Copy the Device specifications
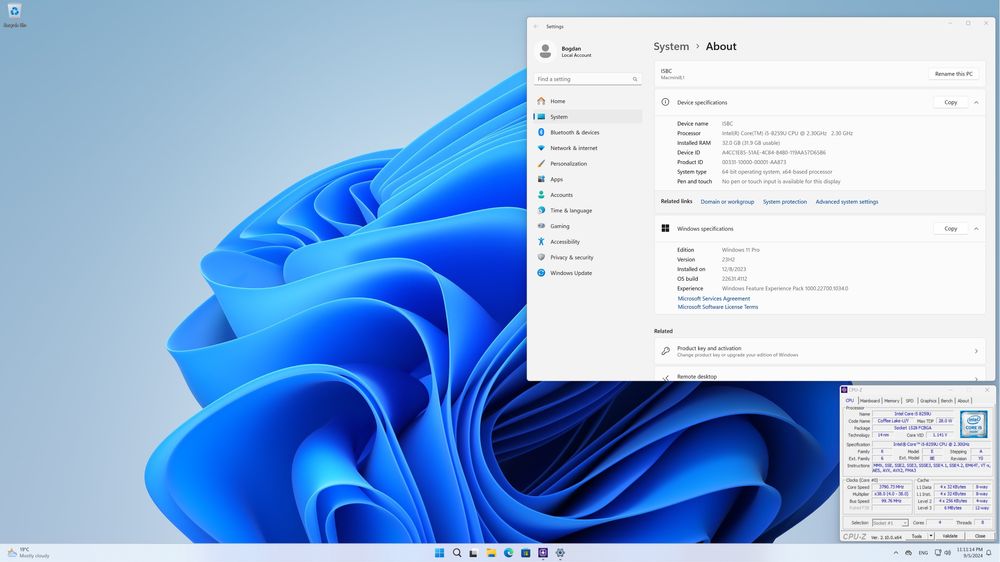Image resolution: width=1000 pixels, height=562 pixels. pos(950,102)
